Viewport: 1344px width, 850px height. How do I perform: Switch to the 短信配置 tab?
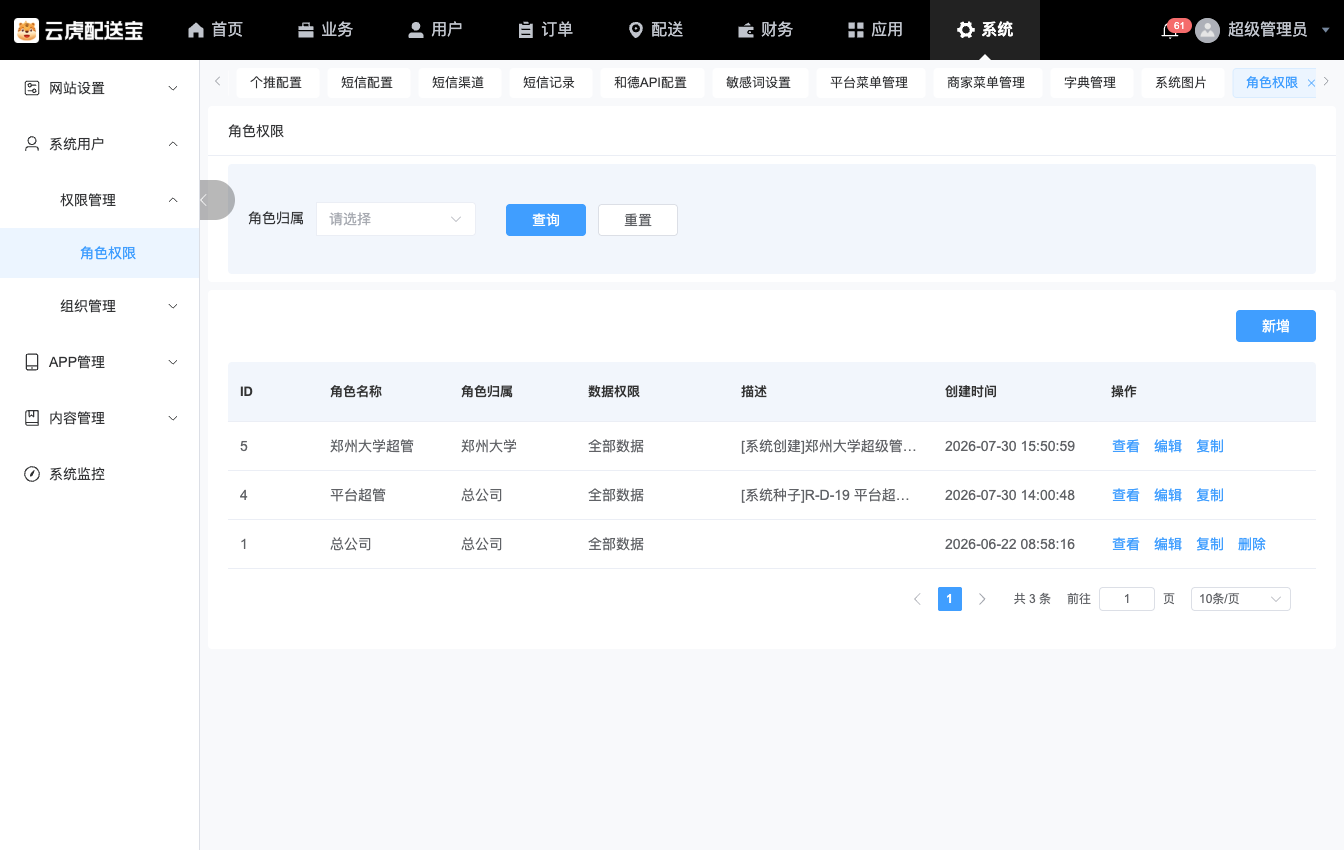pos(367,83)
